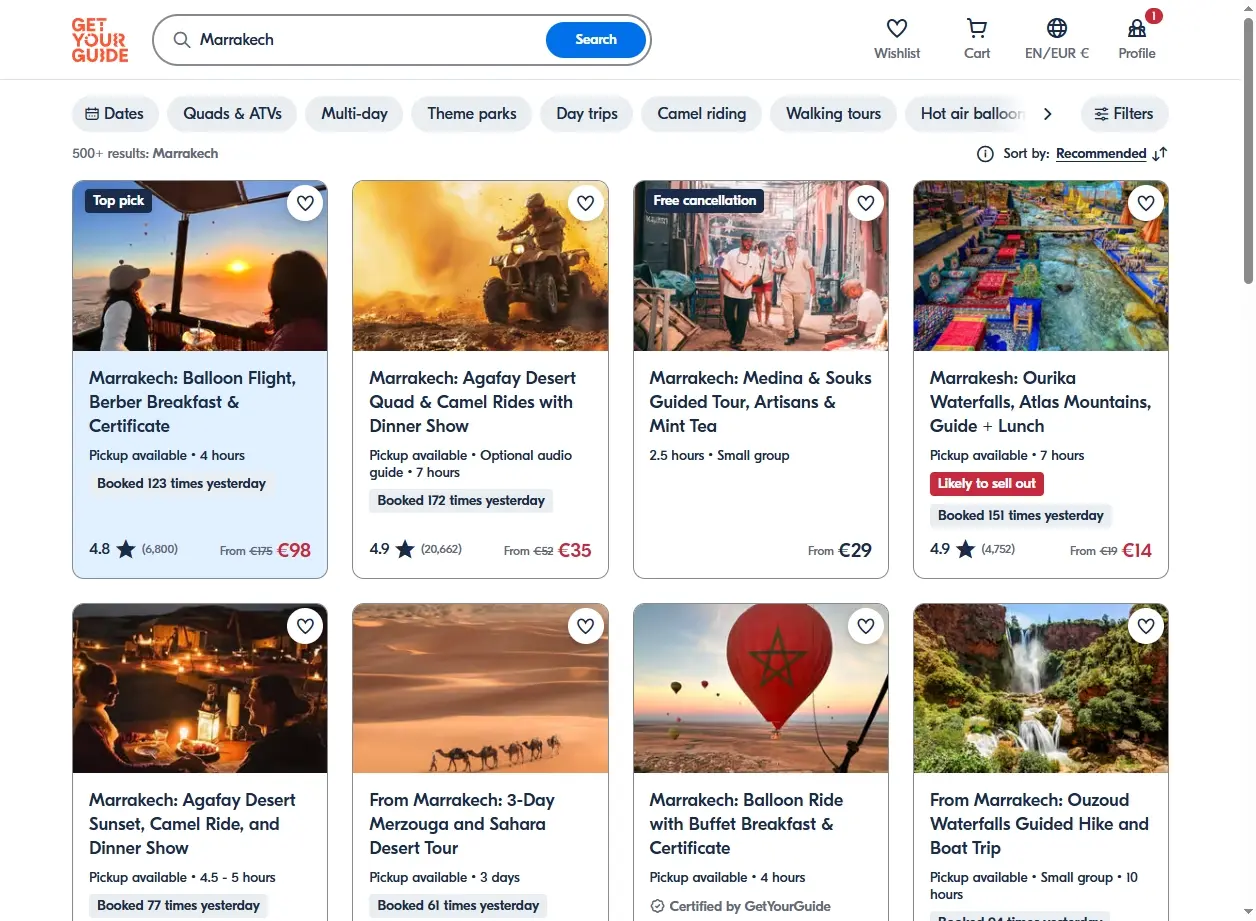The width and height of the screenshot is (1256, 921).
Task: Click the Certified by GetYourGuide label
Action: pyautogui.click(x=740, y=906)
